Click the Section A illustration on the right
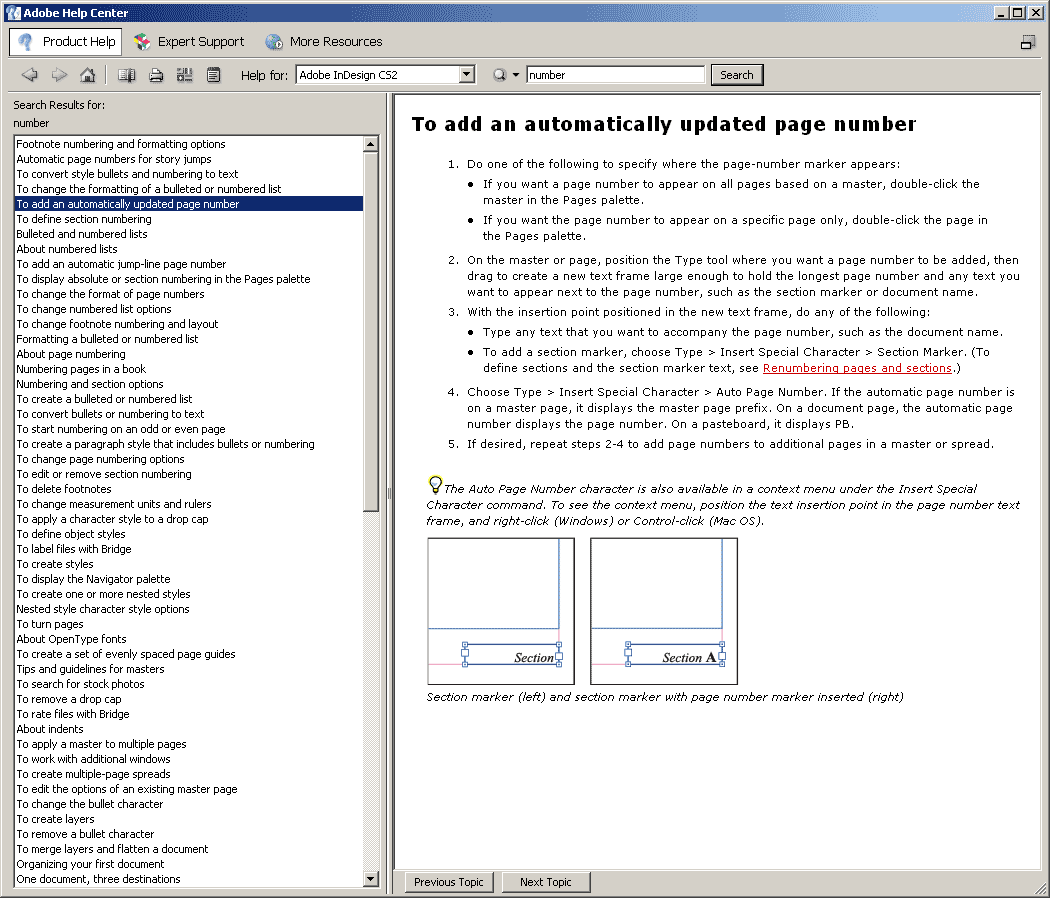 tap(664, 611)
